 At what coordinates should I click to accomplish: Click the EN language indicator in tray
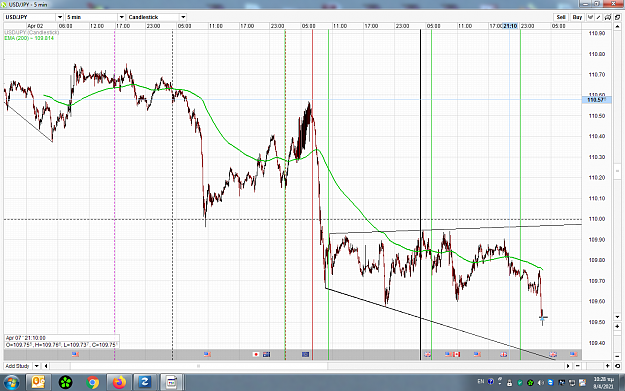pos(481,382)
